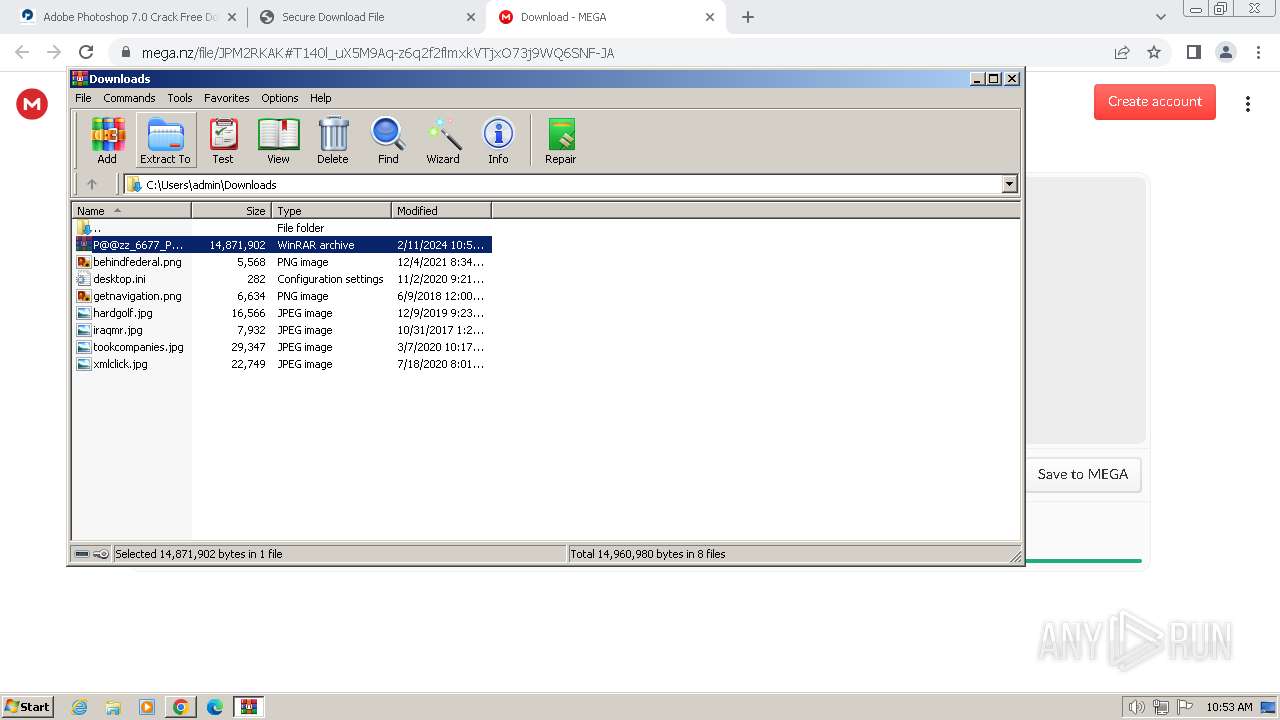This screenshot has width=1280, height=720.
Task: Open the Tools menu
Action: (x=180, y=98)
